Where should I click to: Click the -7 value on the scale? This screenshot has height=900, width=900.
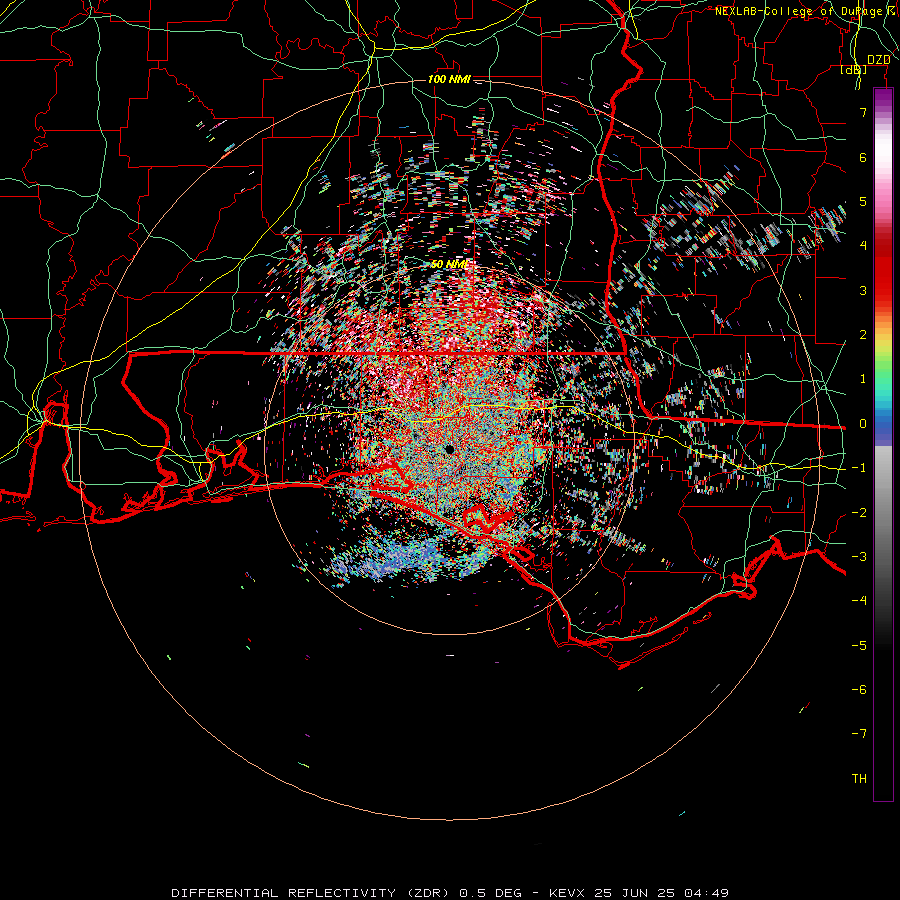[859, 734]
